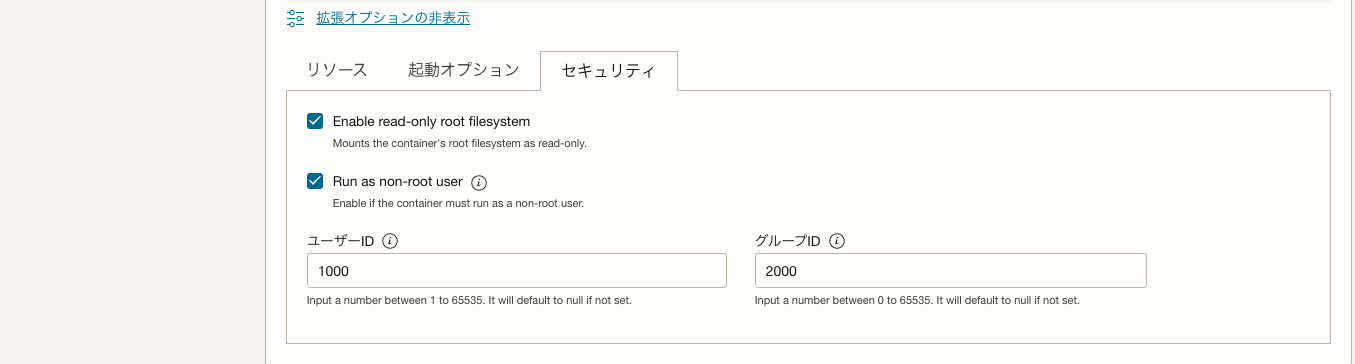Uncheck Enable read-only root filesystem
The width and height of the screenshot is (1355, 364).
(x=315, y=121)
